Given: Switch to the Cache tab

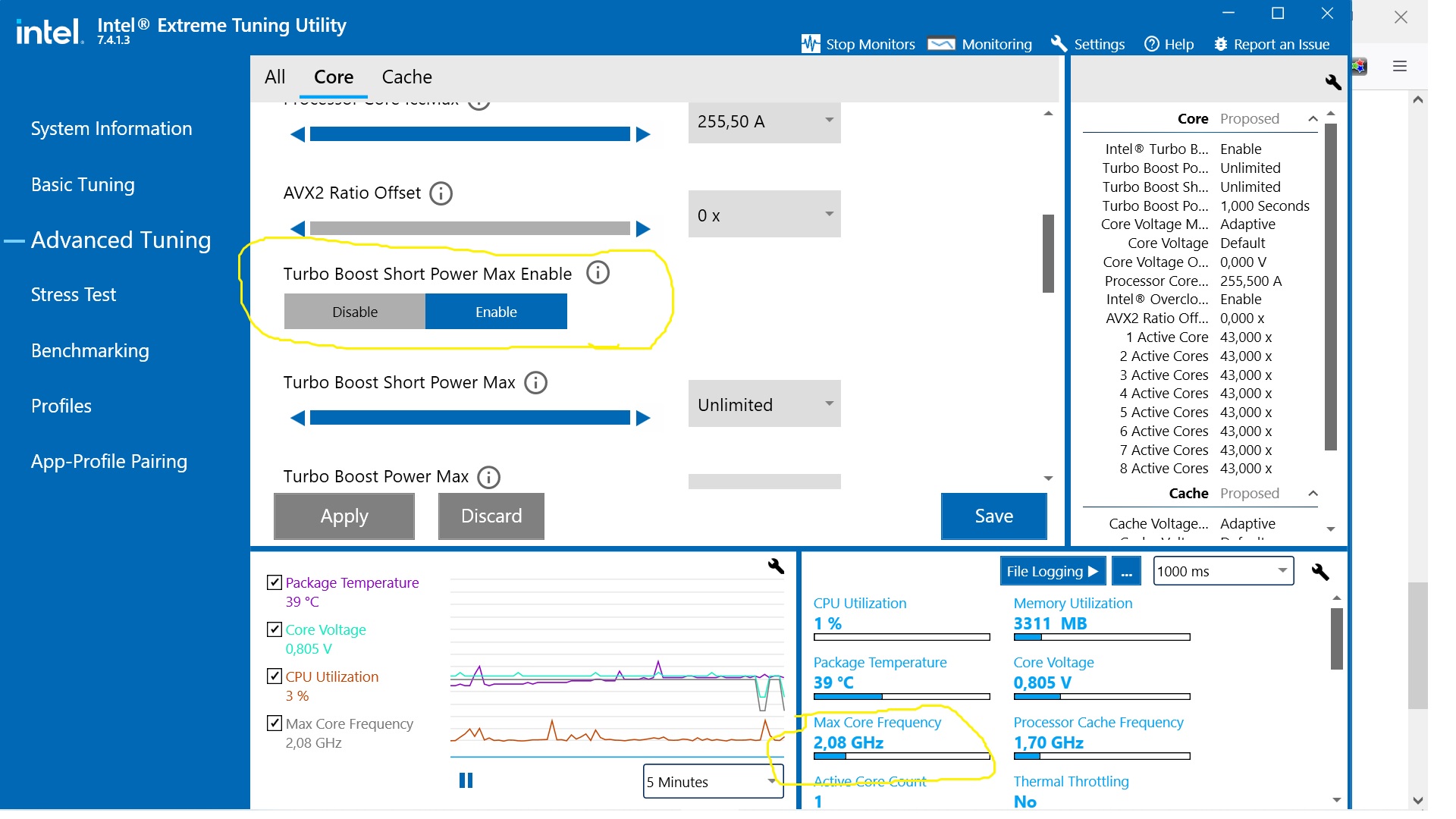Looking at the screenshot, I should 406,77.
